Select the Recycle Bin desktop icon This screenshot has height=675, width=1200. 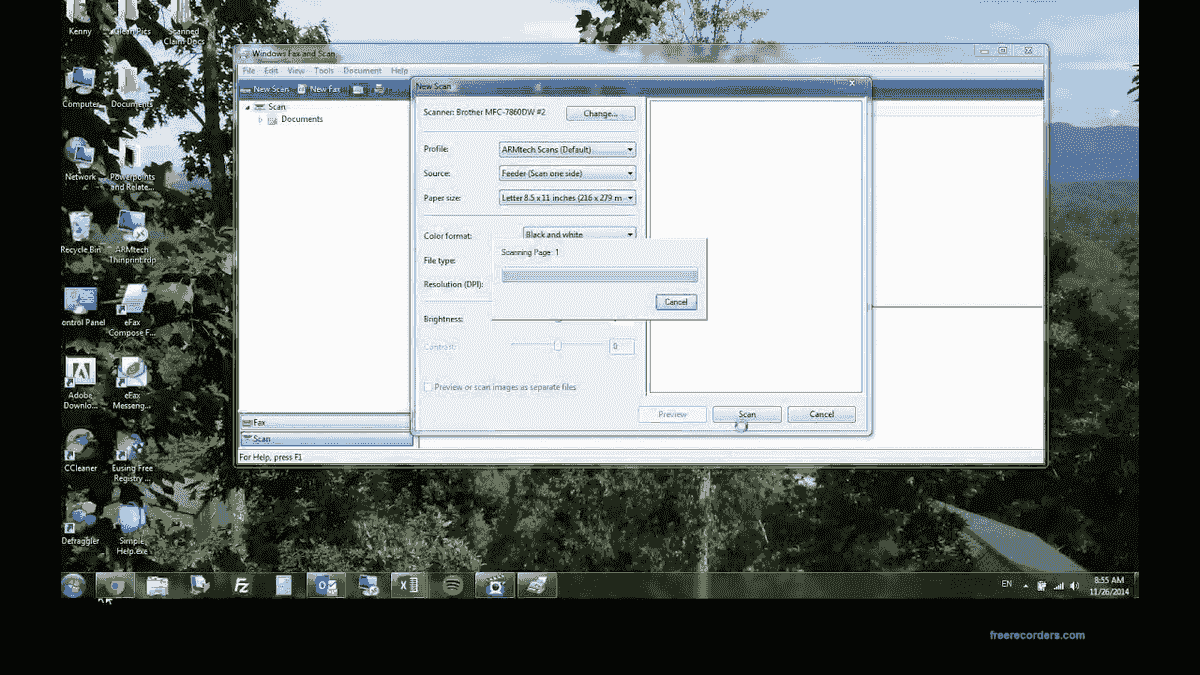pyautogui.click(x=80, y=232)
